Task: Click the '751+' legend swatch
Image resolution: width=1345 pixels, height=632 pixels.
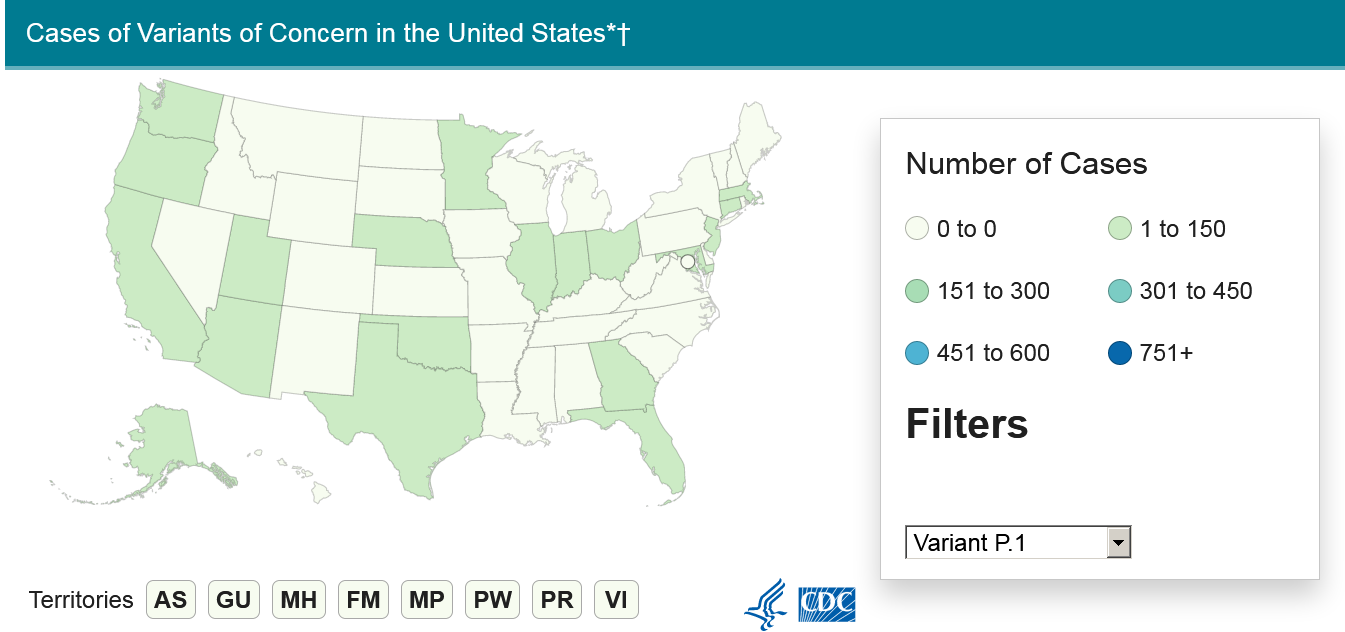Action: click(1120, 353)
